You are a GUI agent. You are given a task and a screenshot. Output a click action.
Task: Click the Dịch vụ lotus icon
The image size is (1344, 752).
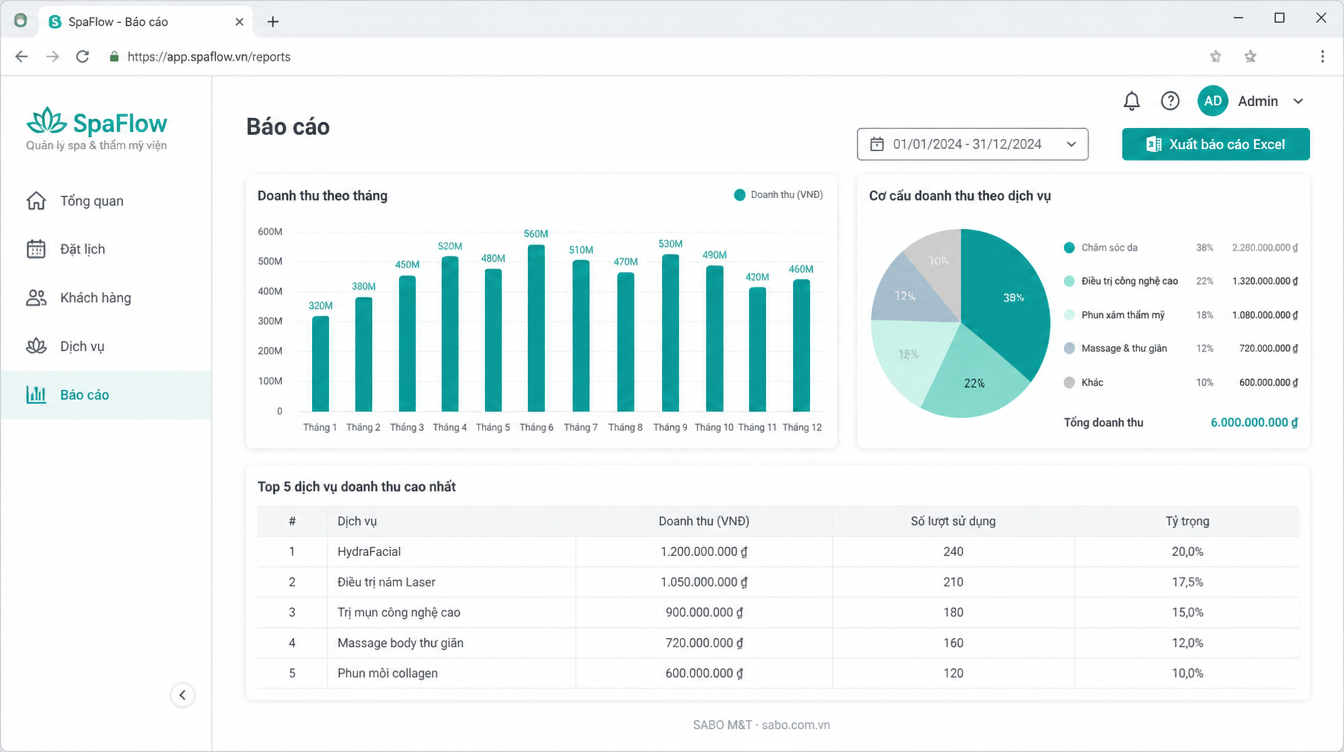(36, 346)
